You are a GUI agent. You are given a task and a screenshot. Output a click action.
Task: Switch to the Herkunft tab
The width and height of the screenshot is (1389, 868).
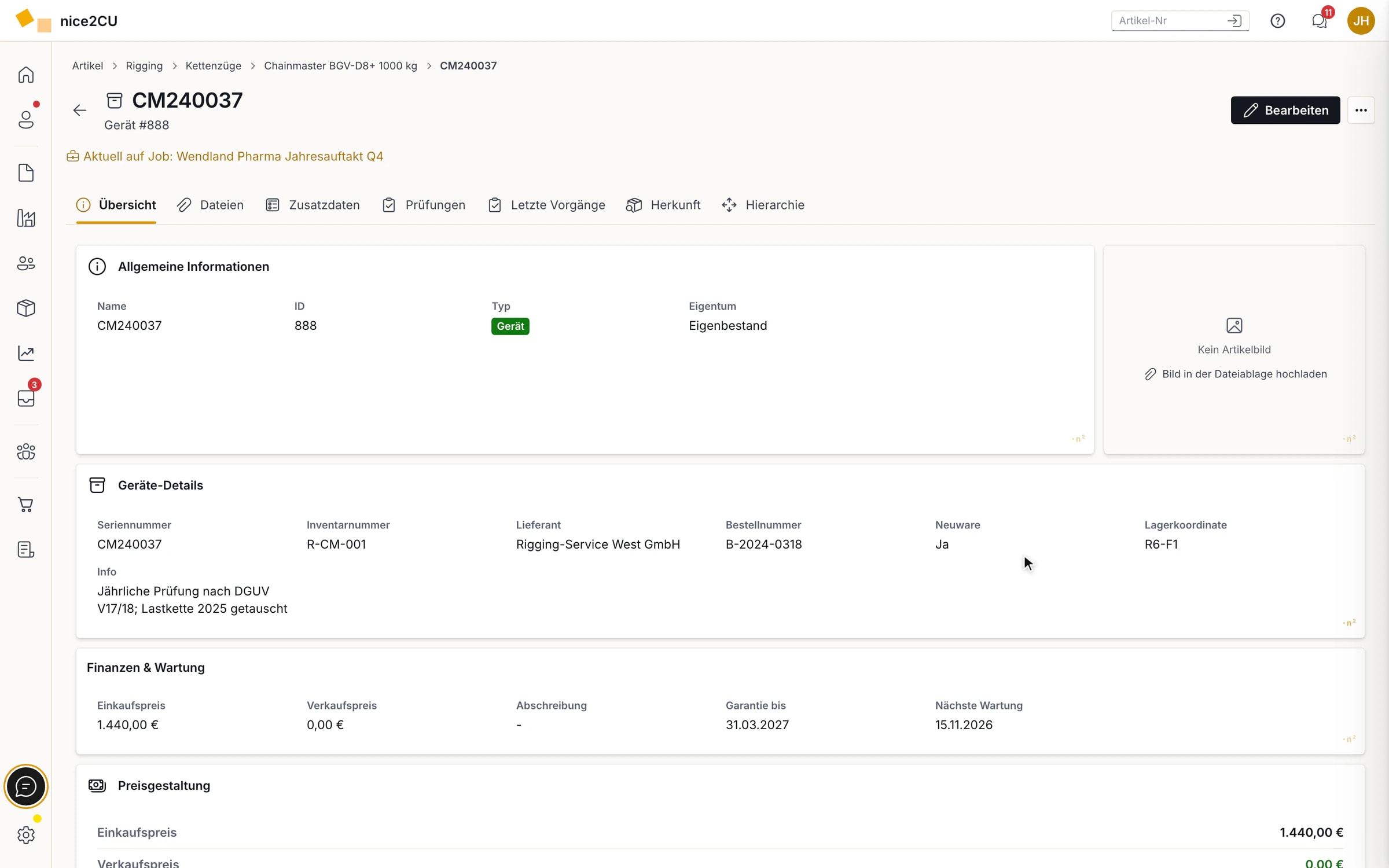click(x=664, y=205)
